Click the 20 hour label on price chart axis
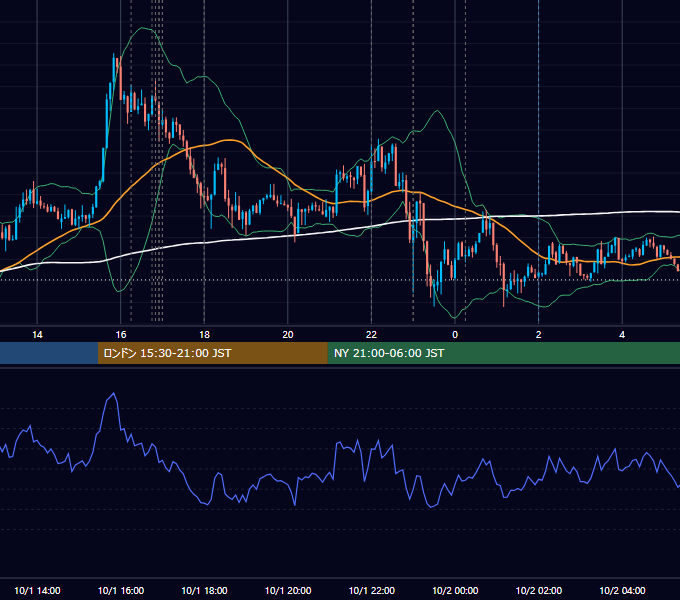680x600 pixels. [x=288, y=335]
